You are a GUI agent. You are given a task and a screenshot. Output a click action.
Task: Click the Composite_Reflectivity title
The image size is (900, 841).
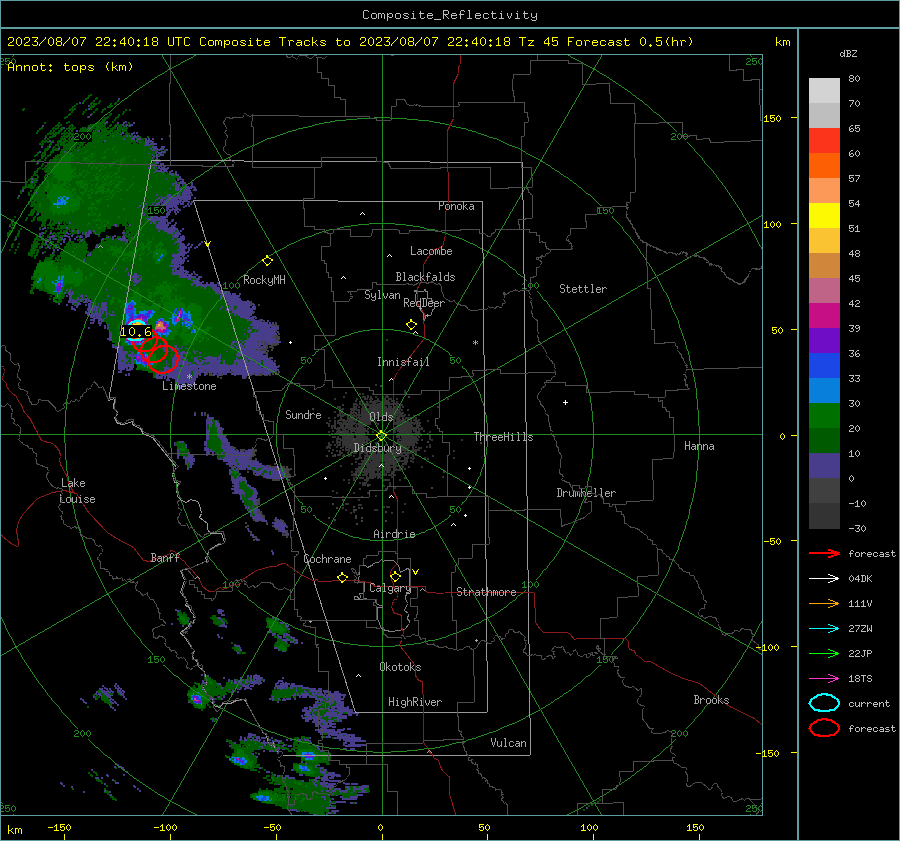(450, 15)
